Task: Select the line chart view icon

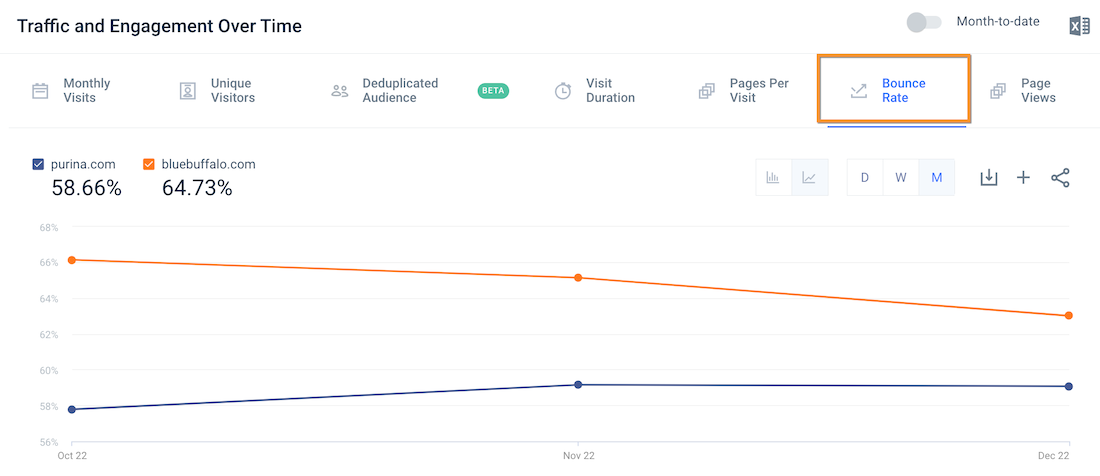Action: 809,178
